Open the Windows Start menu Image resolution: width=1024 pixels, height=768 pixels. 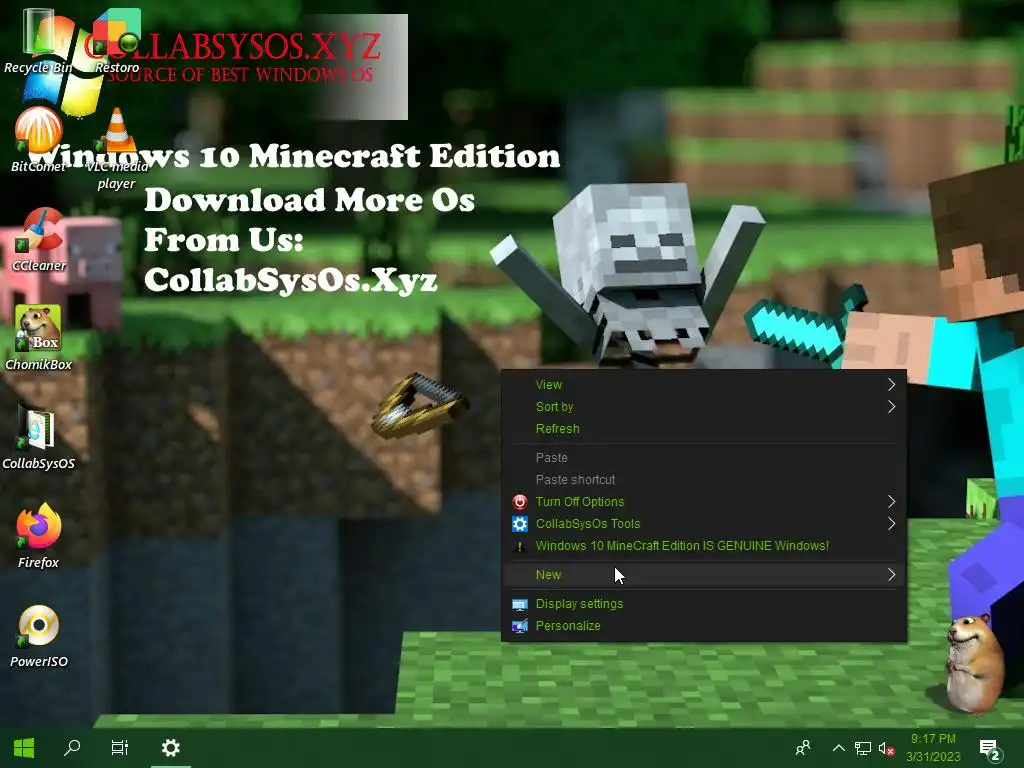(x=24, y=748)
